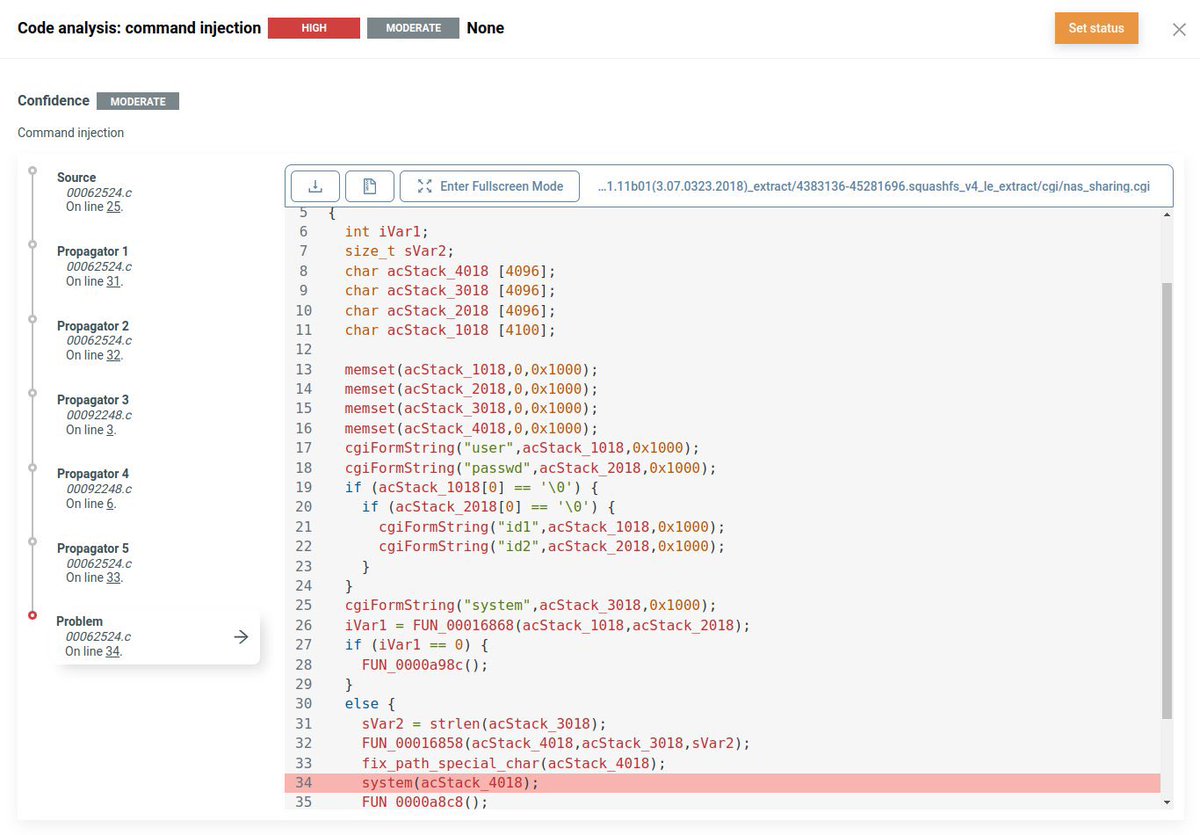Click the Code analysis: command injection title
Screen dimensions: 1200x835
click(139, 28)
